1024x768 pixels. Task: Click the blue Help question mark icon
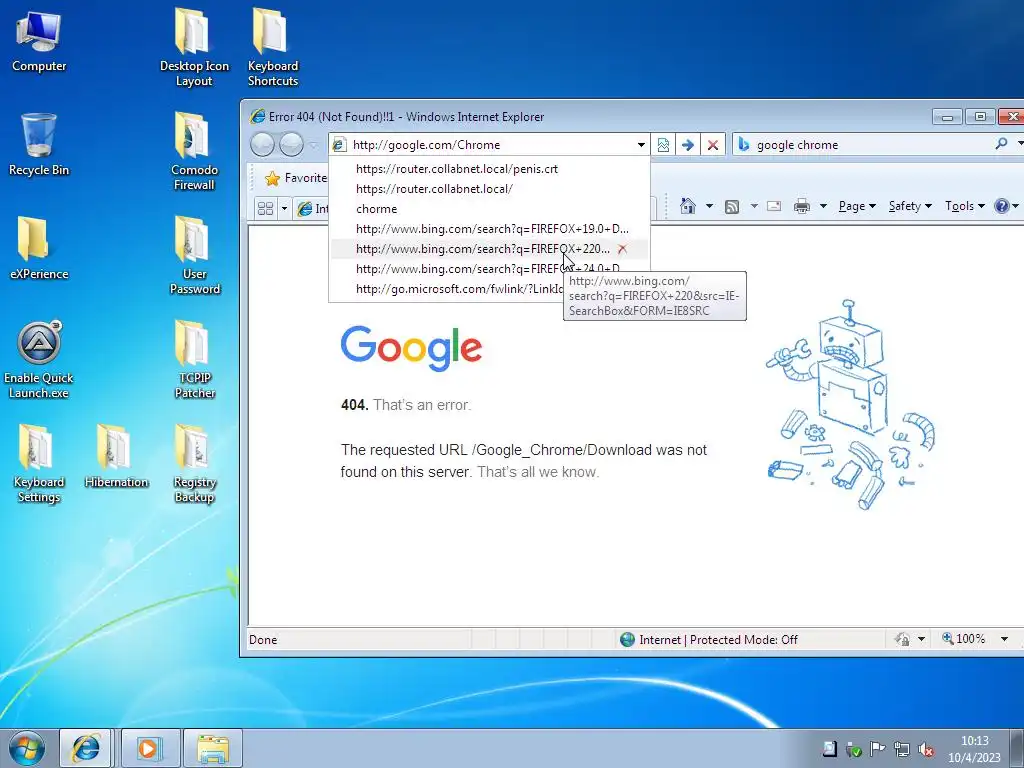[x=1001, y=206]
